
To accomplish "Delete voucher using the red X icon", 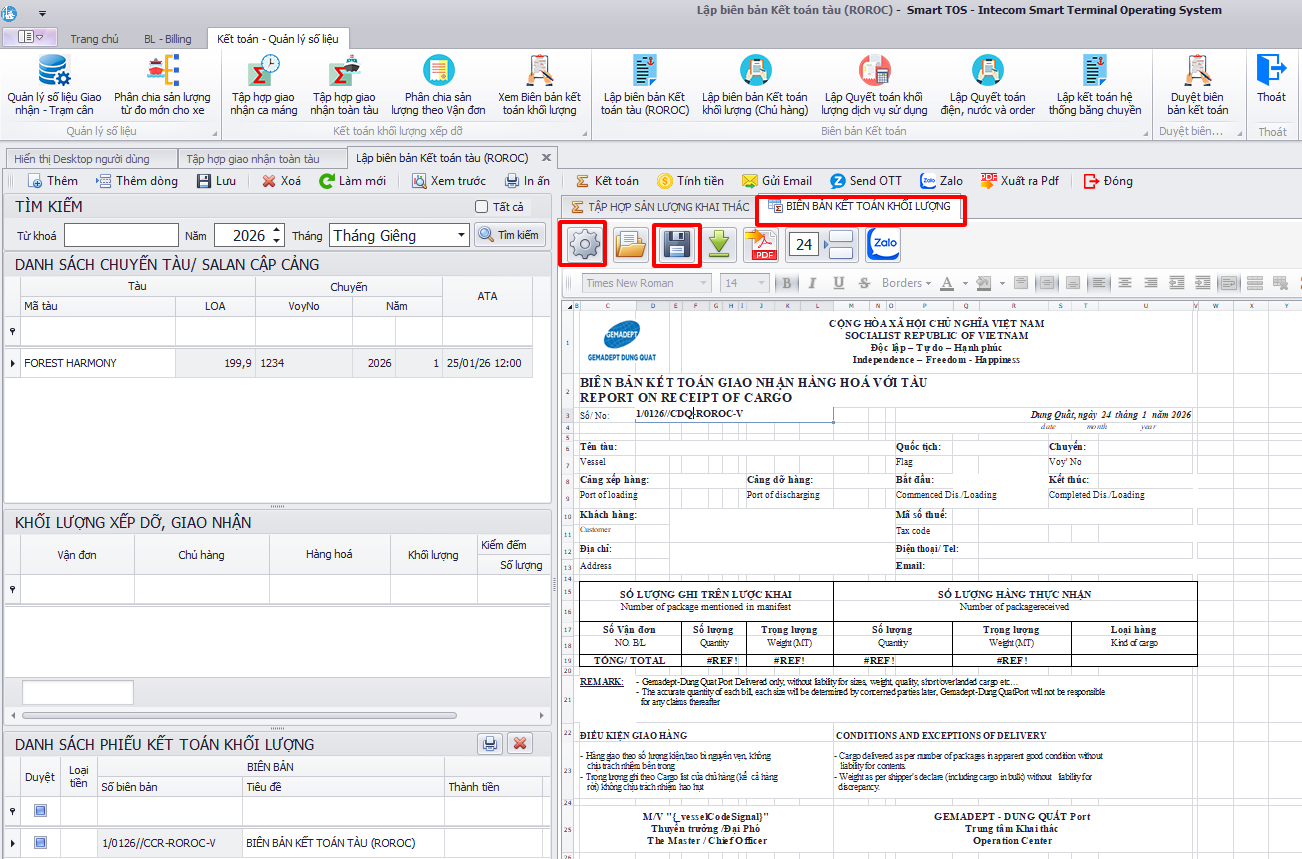I will point(520,744).
